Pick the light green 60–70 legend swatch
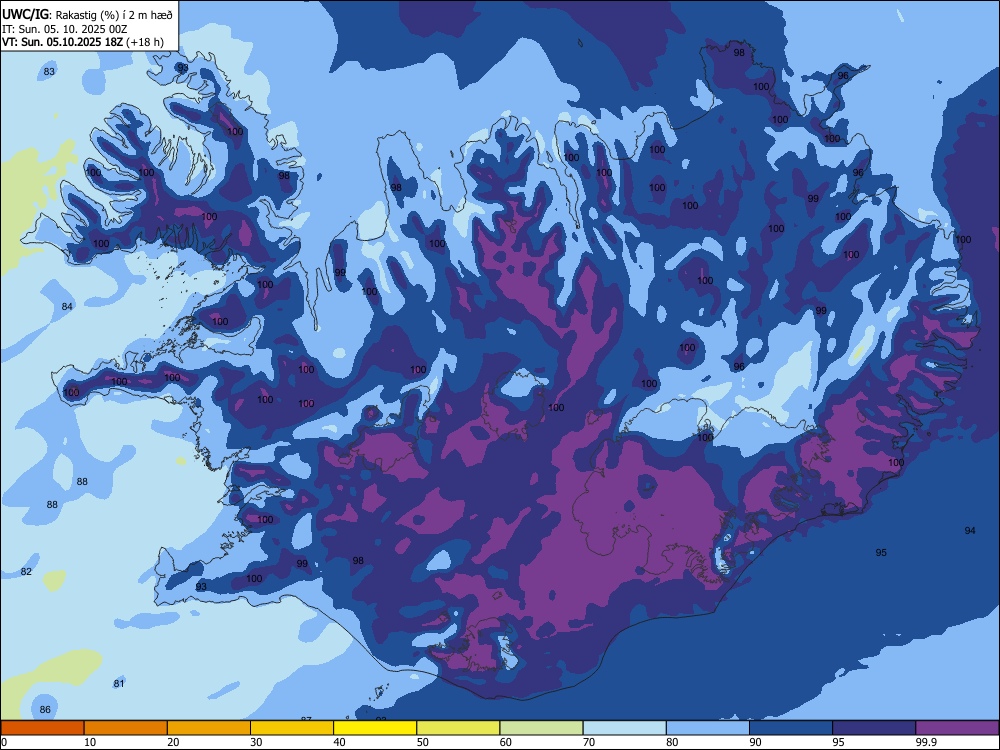Viewport: 1000px width, 750px height. [541, 728]
